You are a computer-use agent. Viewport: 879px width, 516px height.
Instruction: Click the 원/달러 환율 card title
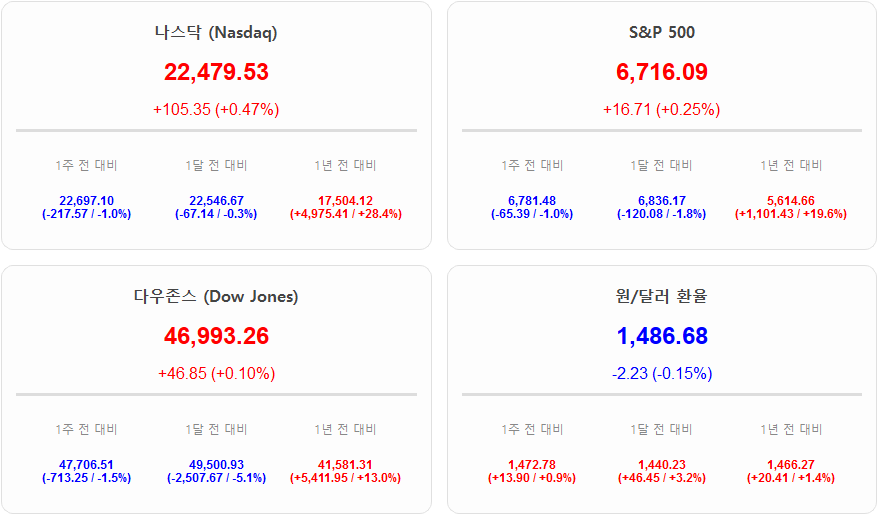click(661, 296)
